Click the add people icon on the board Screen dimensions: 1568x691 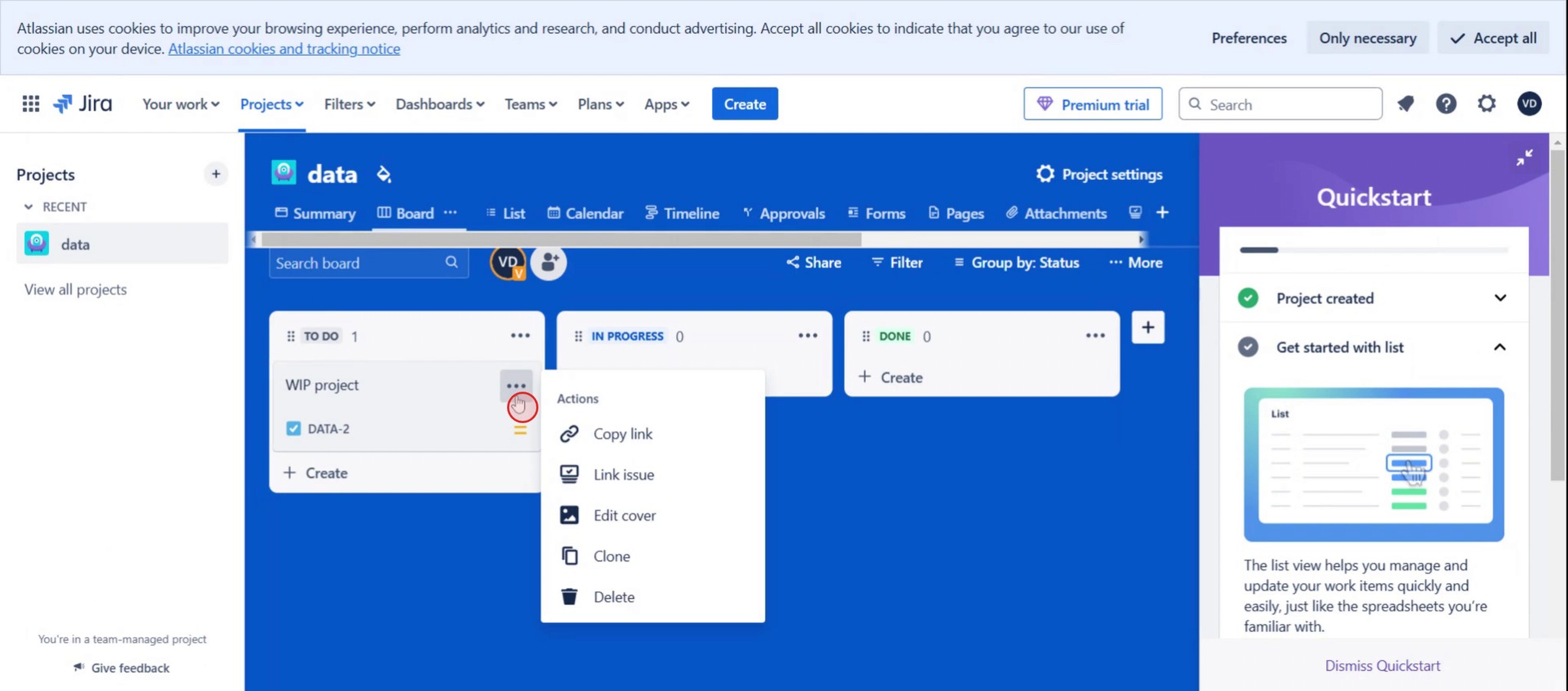coord(547,262)
